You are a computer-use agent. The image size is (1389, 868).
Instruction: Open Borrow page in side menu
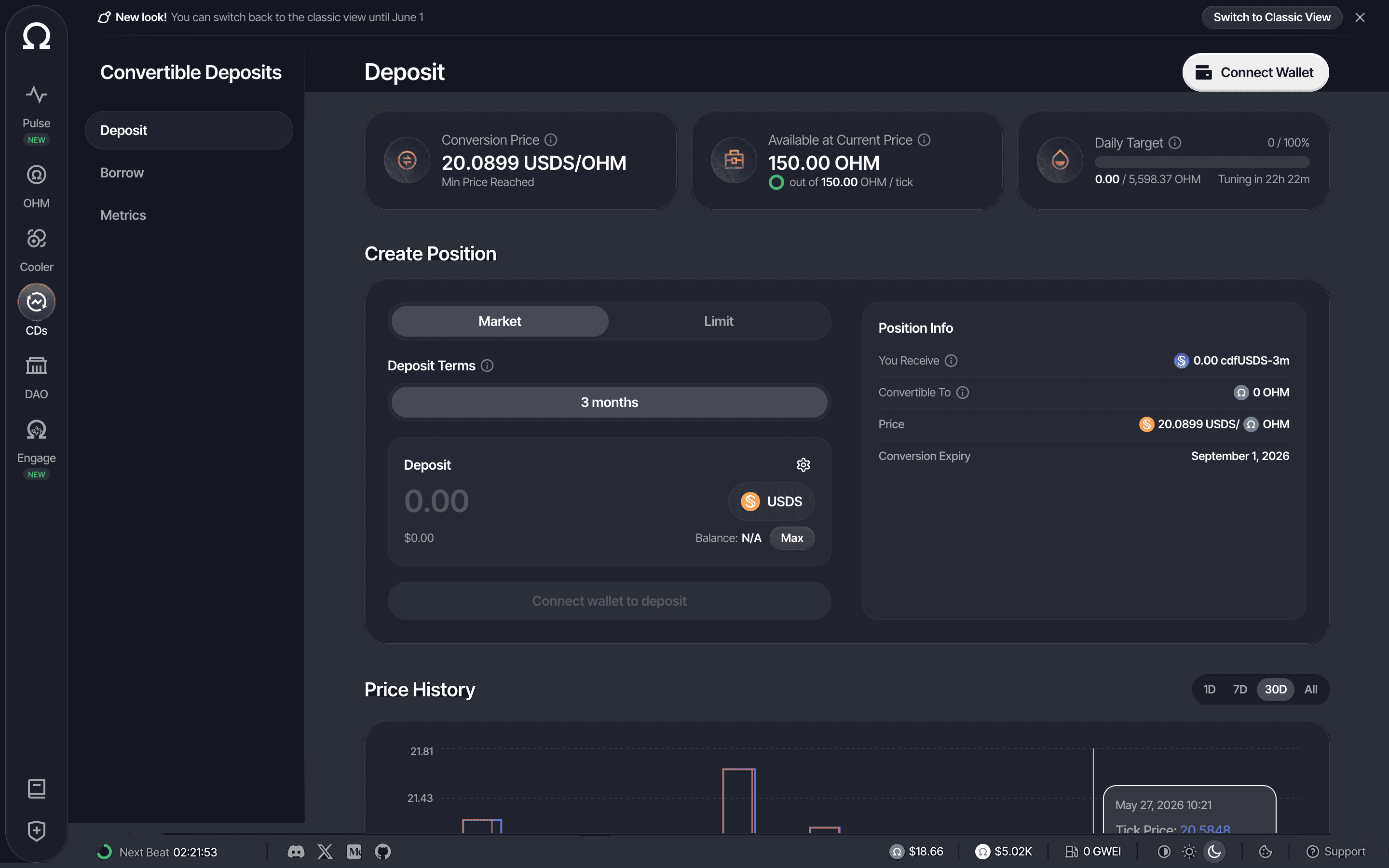tap(189, 173)
